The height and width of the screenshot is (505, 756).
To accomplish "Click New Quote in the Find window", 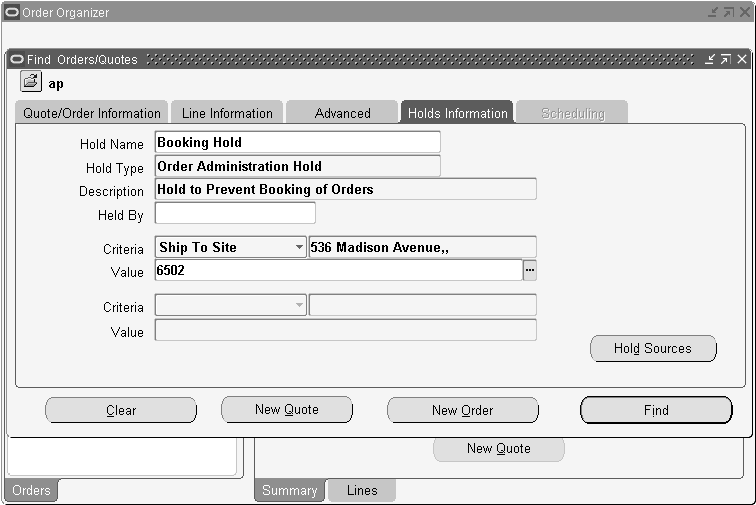I will tap(287, 409).
